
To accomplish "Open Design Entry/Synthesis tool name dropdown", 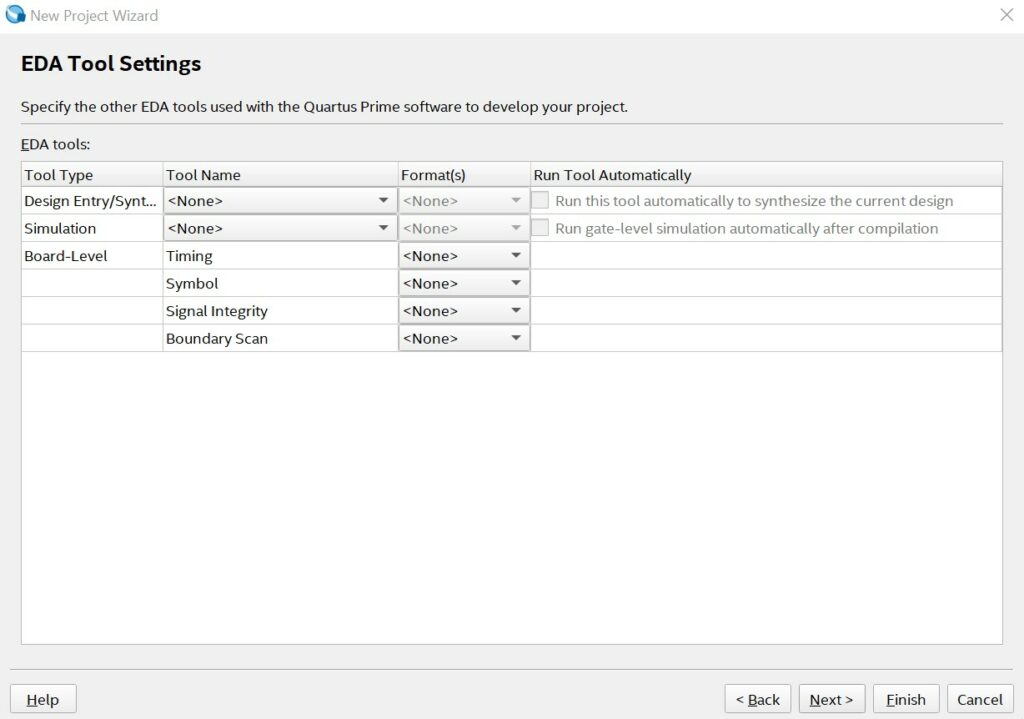I will pos(280,200).
